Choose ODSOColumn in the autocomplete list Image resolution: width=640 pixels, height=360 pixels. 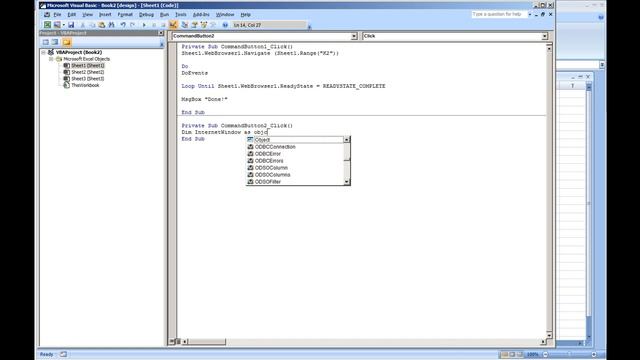point(295,167)
